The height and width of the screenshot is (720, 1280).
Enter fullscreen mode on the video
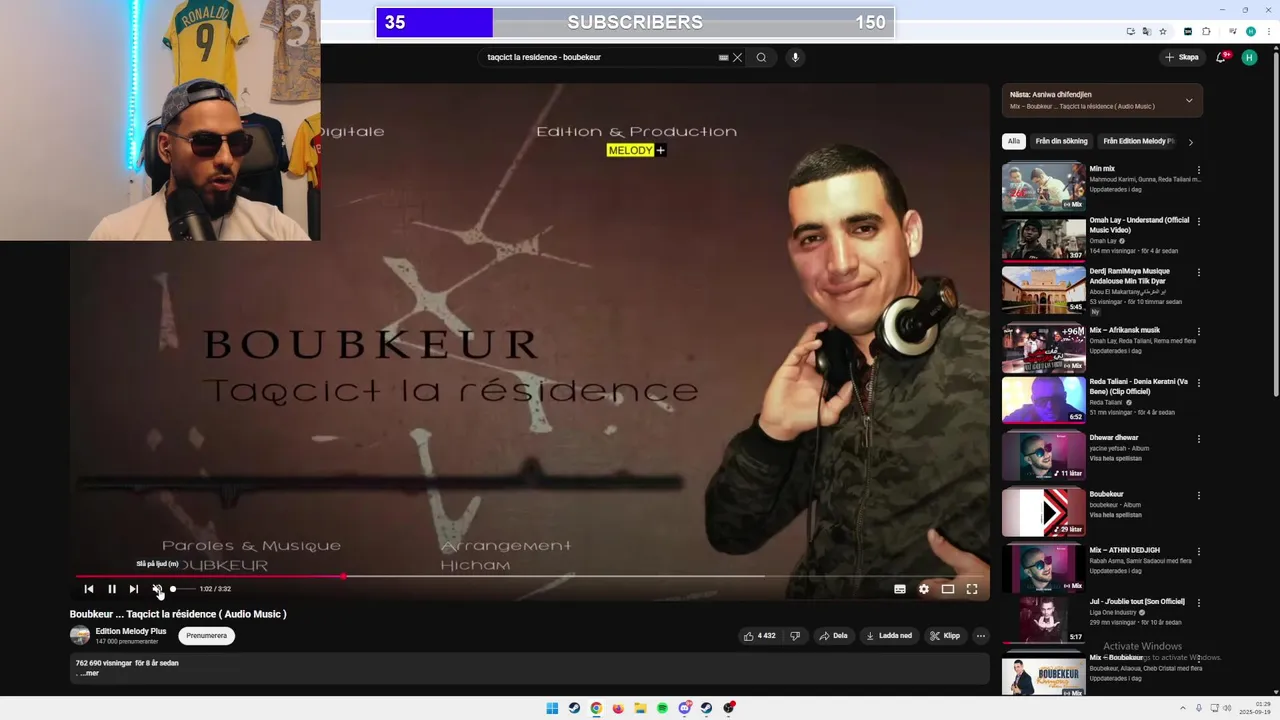972,589
